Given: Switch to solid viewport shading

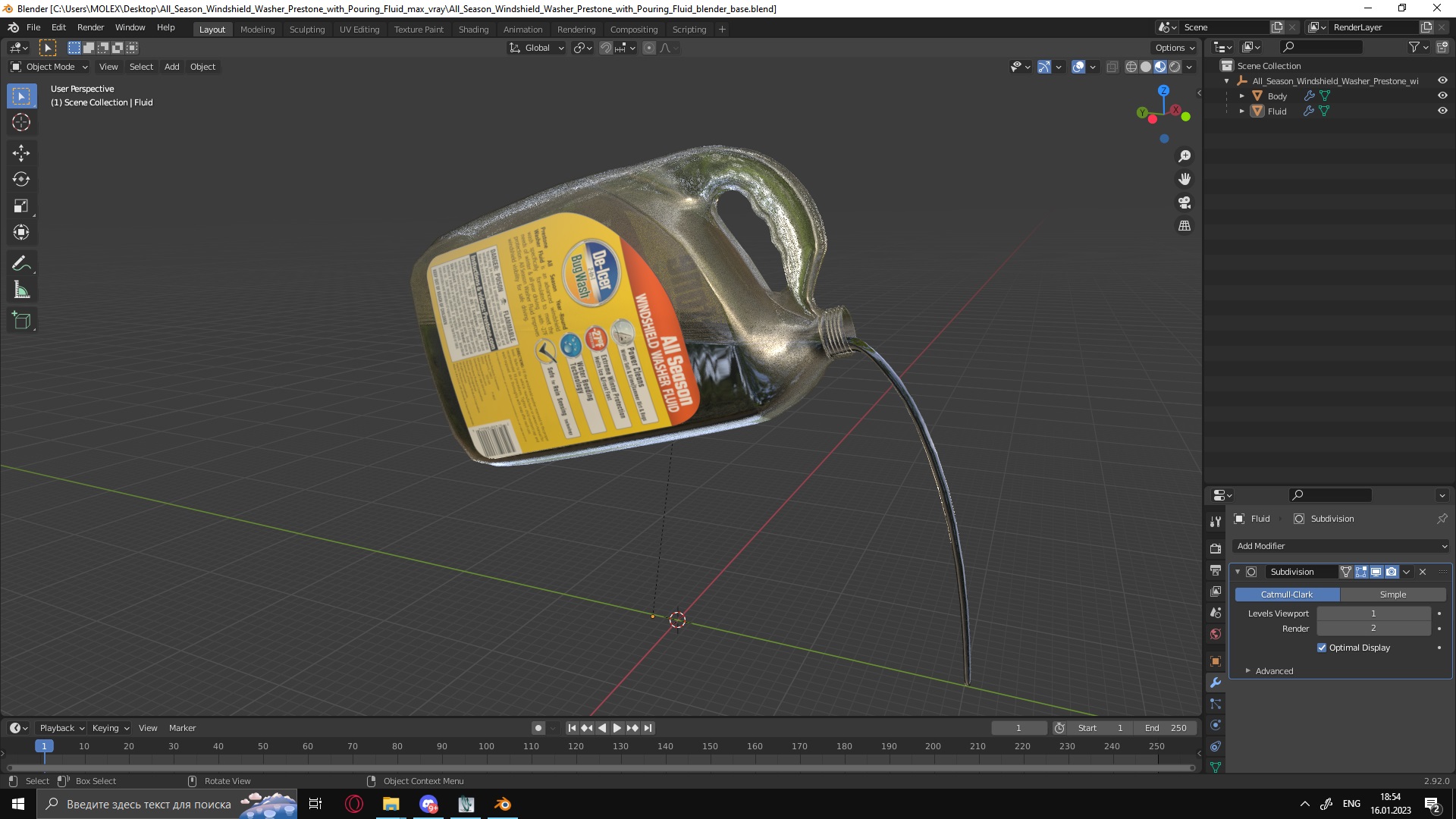Looking at the screenshot, I should [x=1146, y=67].
